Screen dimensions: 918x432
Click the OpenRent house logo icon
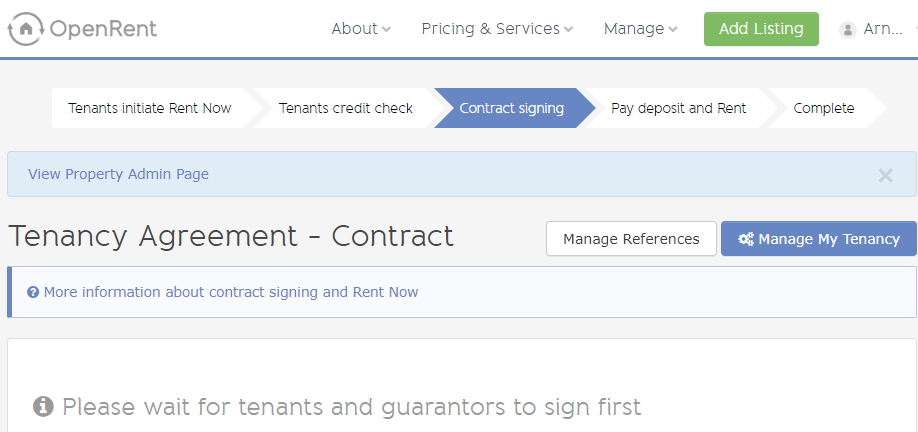[26, 29]
